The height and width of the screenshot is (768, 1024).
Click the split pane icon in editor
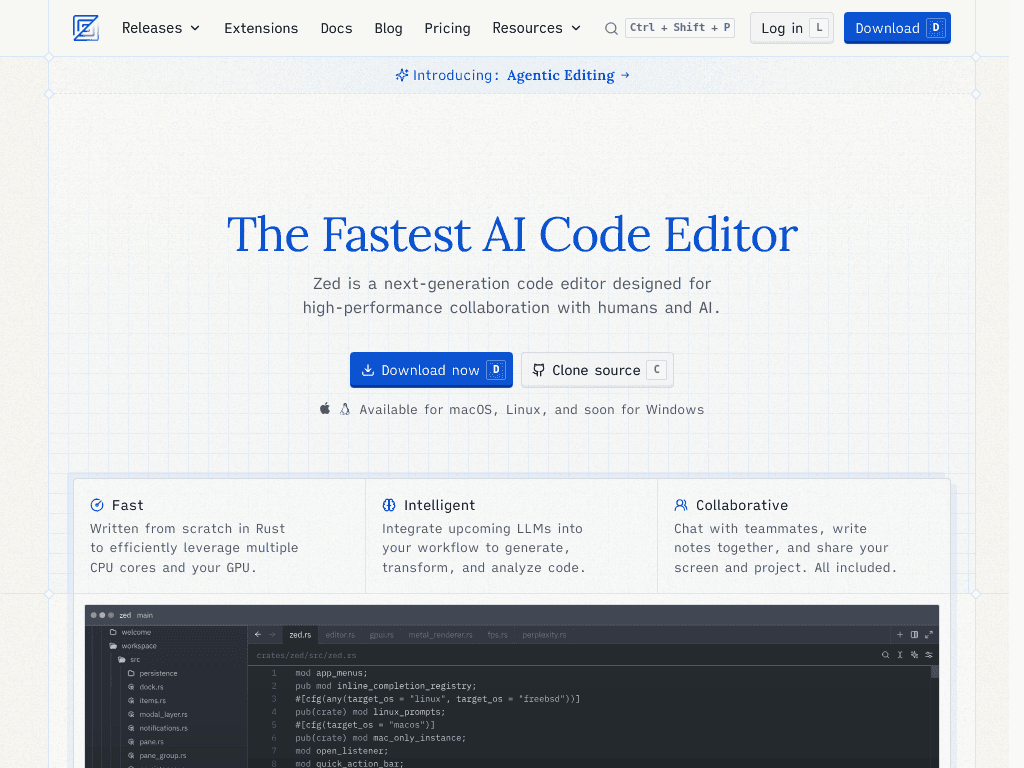point(914,635)
